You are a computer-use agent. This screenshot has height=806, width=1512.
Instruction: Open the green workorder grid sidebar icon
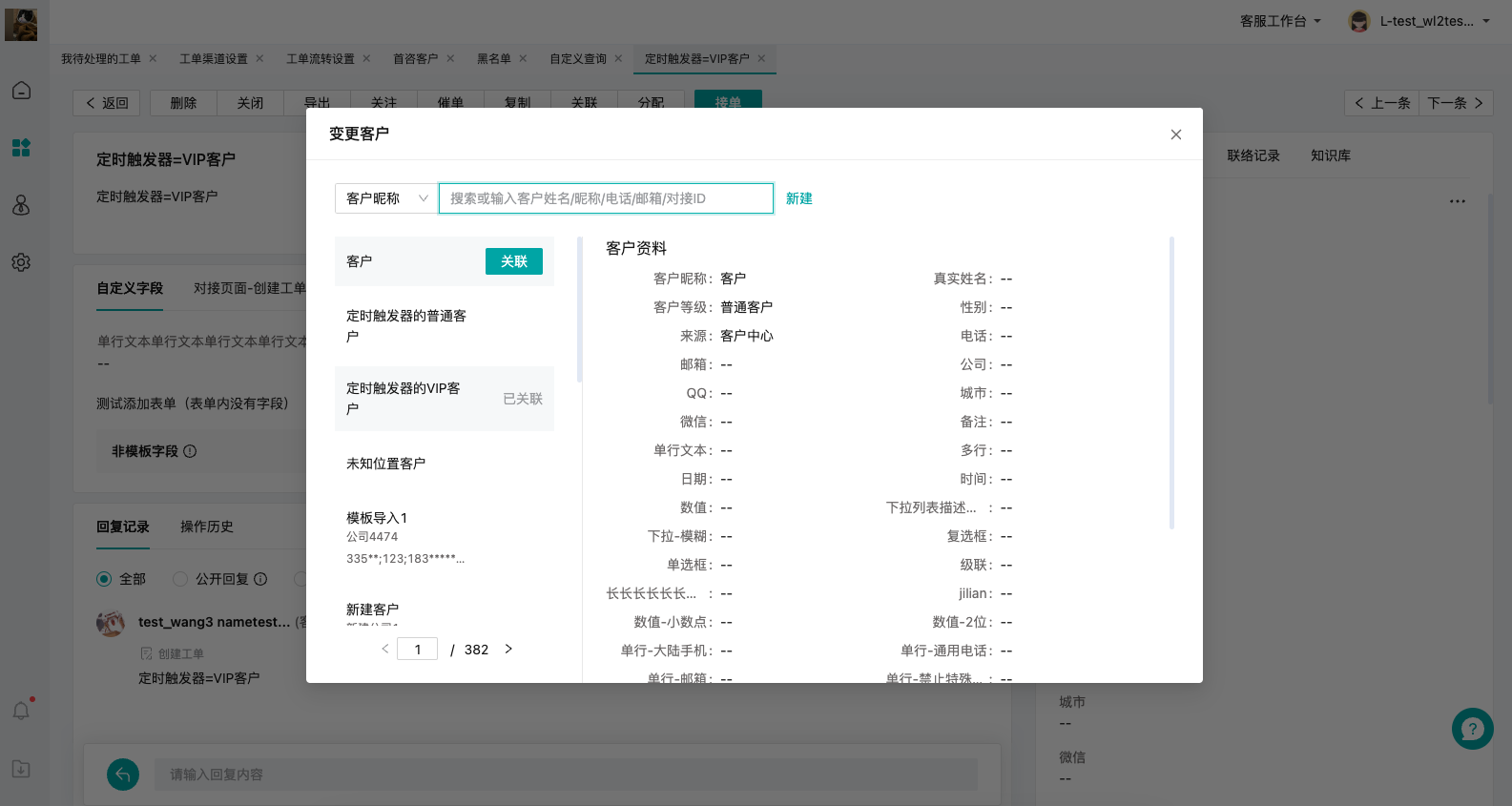(21, 148)
